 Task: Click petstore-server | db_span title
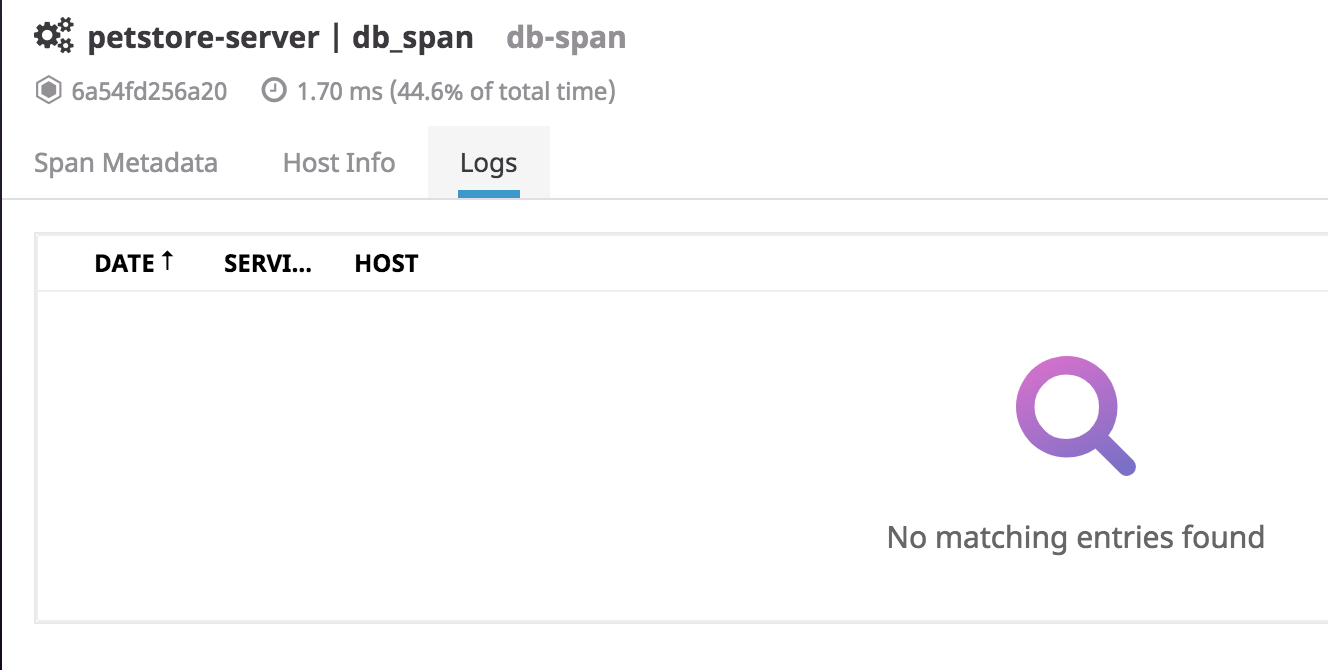click(281, 37)
